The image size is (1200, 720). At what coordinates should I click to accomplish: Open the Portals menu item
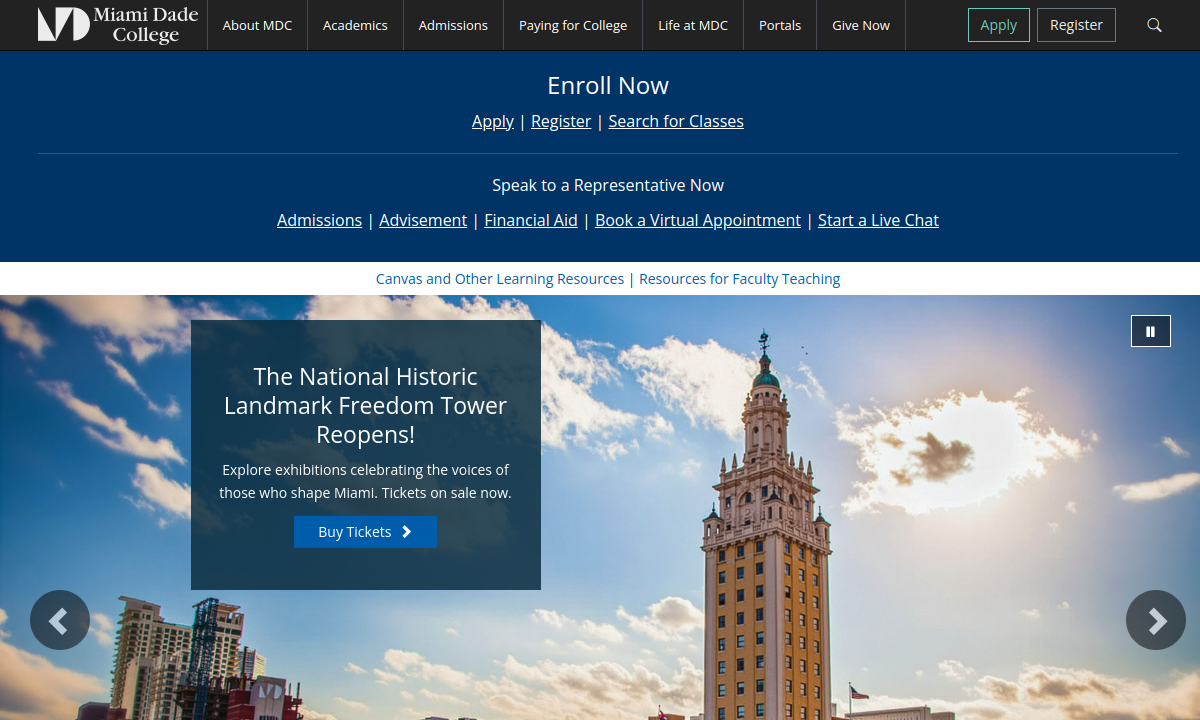780,25
